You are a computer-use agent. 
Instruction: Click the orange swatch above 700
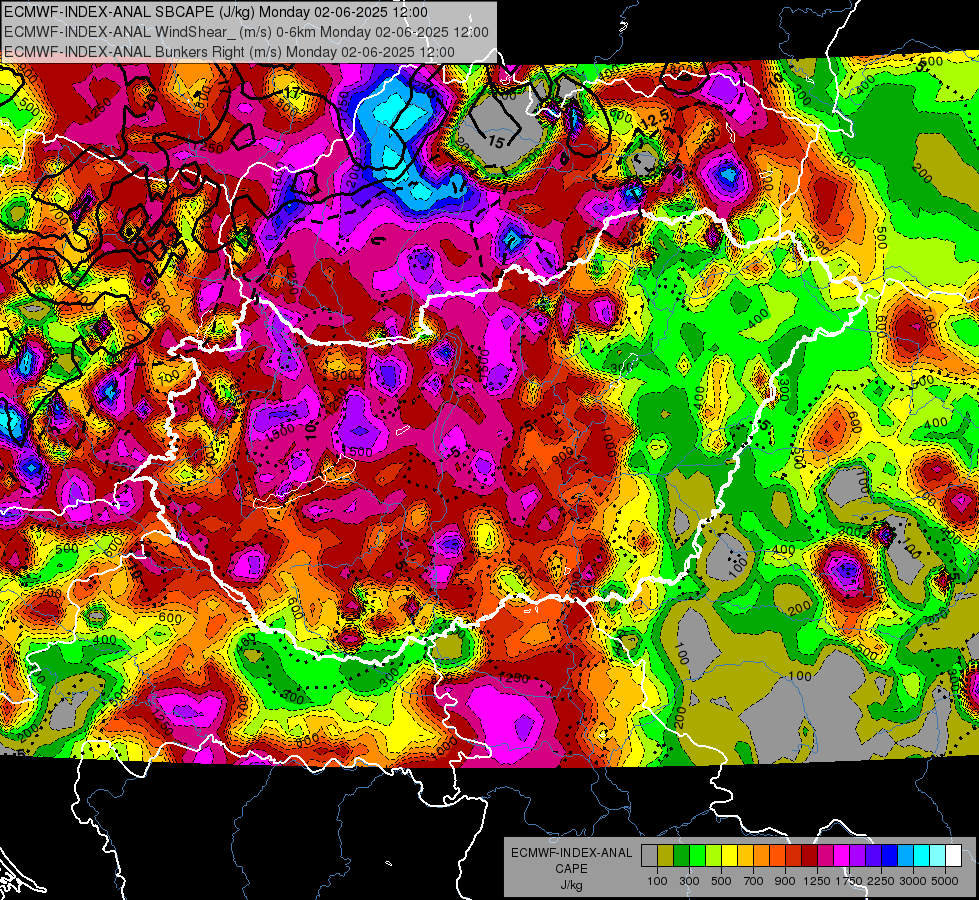point(761,856)
